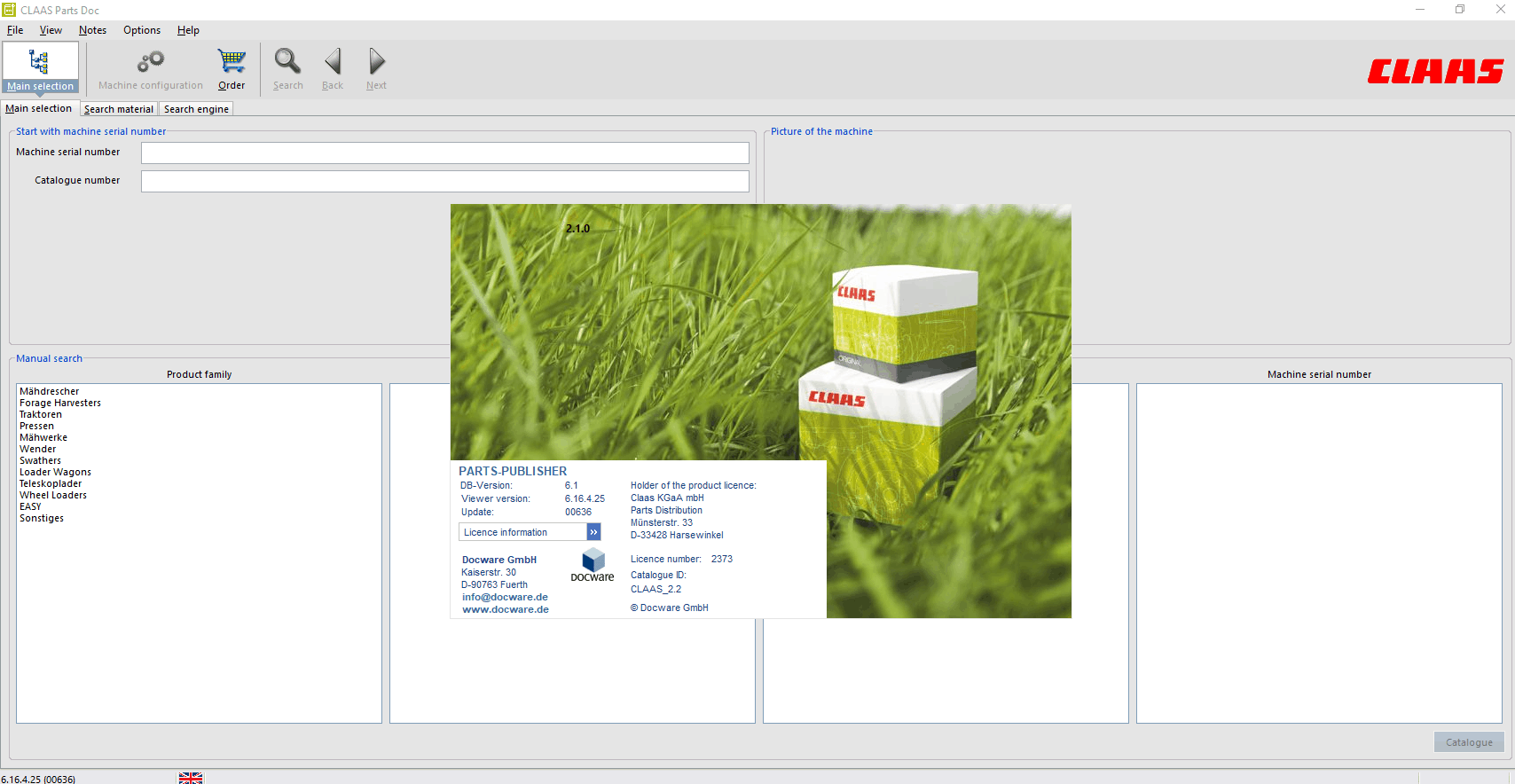
Task: Click the CLAAS logo in the toolbar
Action: click(1435, 71)
